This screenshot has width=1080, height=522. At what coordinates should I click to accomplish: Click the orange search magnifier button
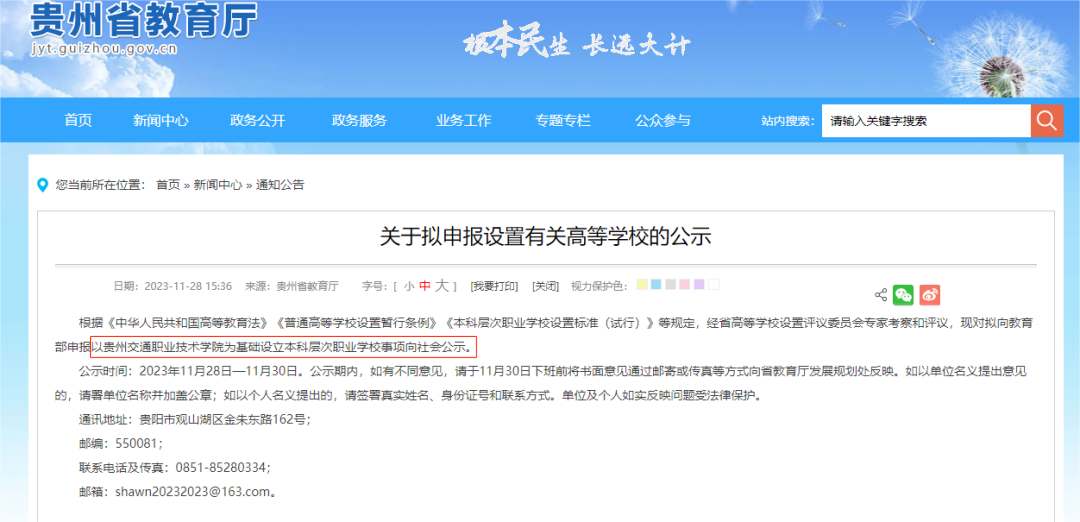tap(1046, 121)
